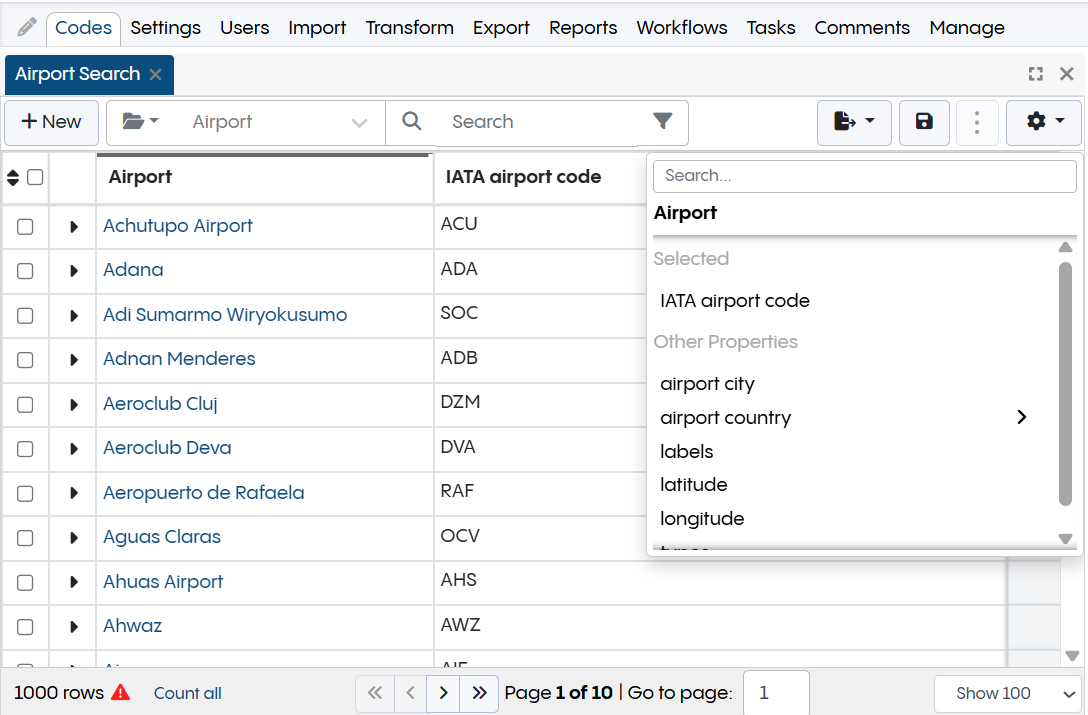This screenshot has height=715, width=1088.
Task: Open the Aeropuerto de Rafaela link
Action: [x=205, y=492]
